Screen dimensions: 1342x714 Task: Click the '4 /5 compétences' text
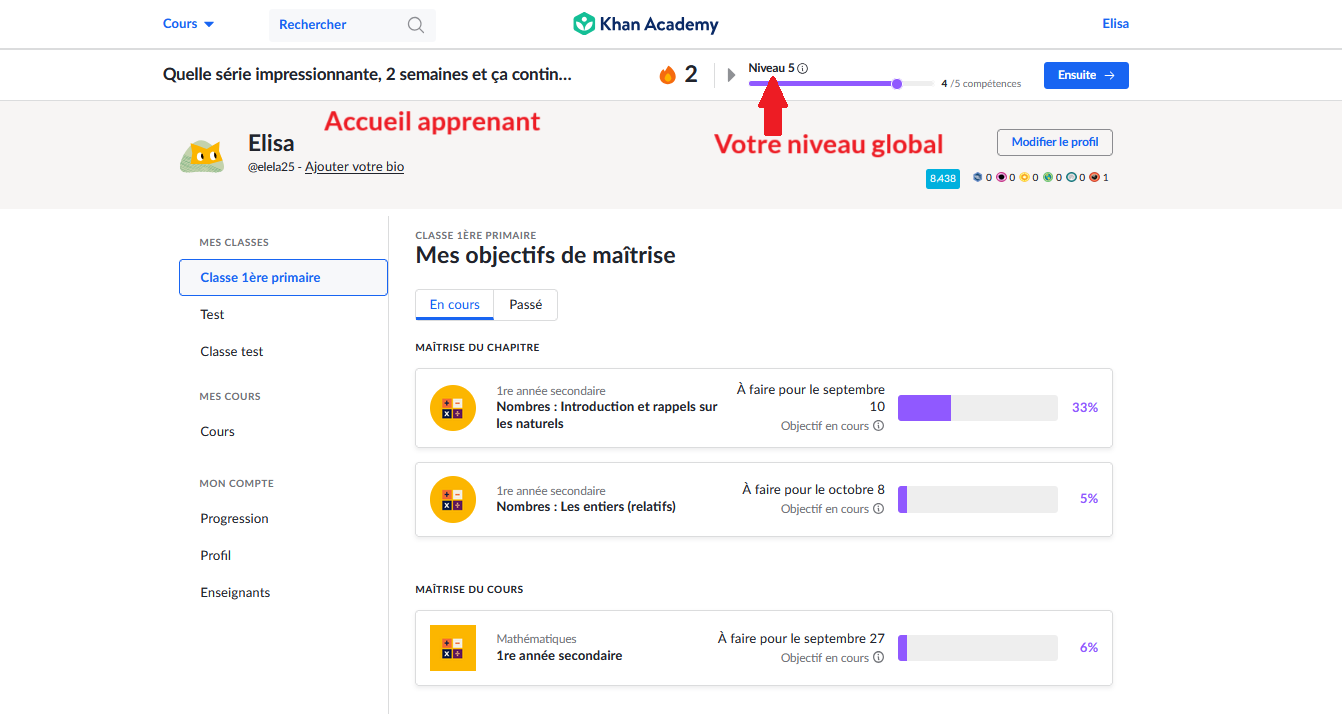tap(981, 84)
